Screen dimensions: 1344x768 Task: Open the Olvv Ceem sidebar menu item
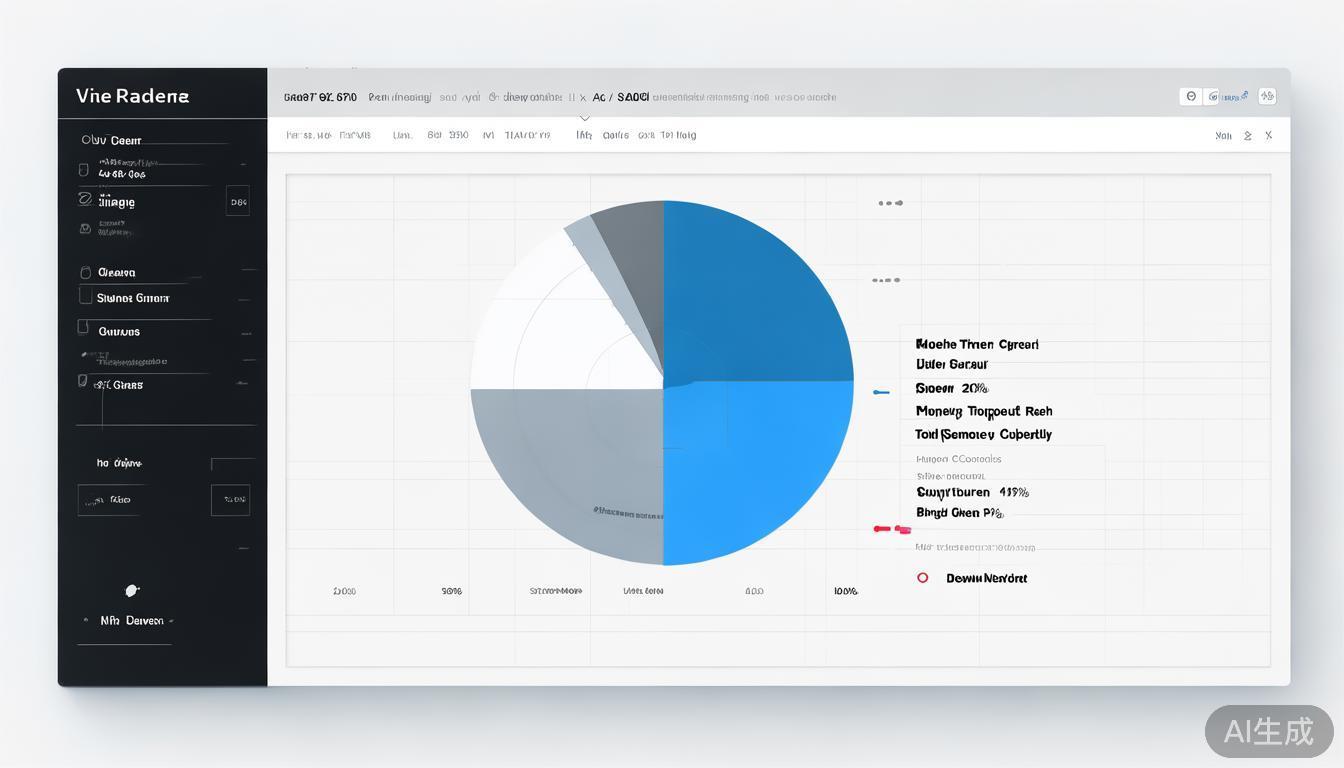111,141
